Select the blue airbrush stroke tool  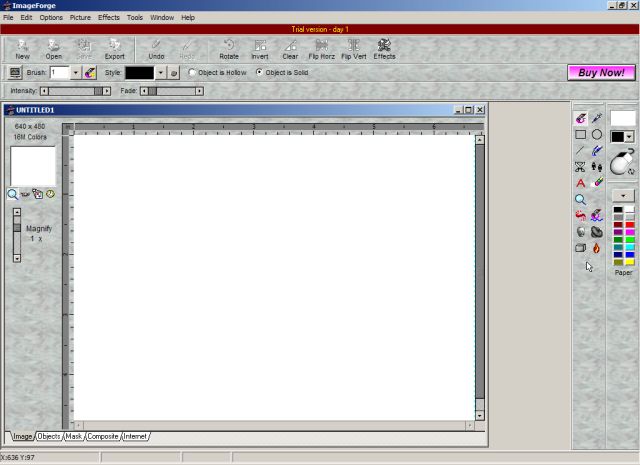coord(597,151)
